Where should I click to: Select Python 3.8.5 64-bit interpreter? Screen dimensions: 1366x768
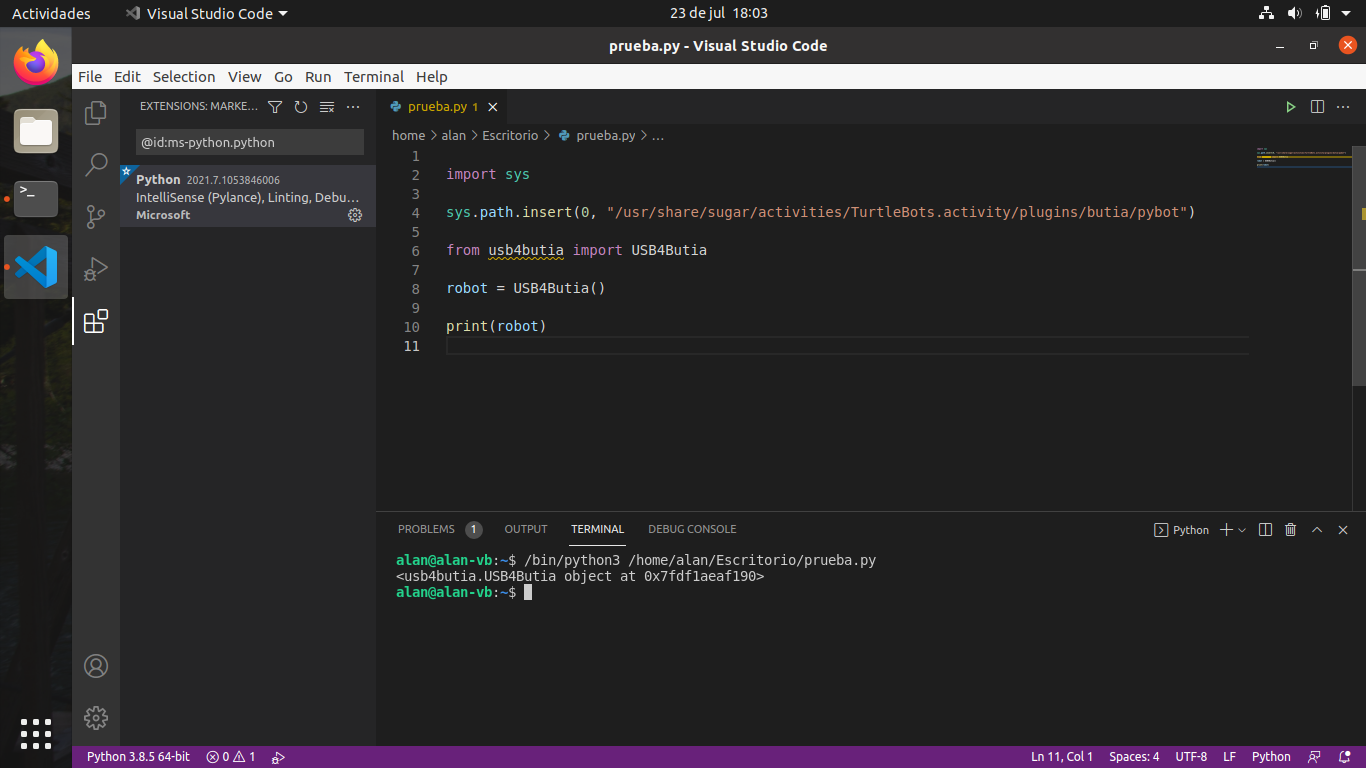(138, 757)
